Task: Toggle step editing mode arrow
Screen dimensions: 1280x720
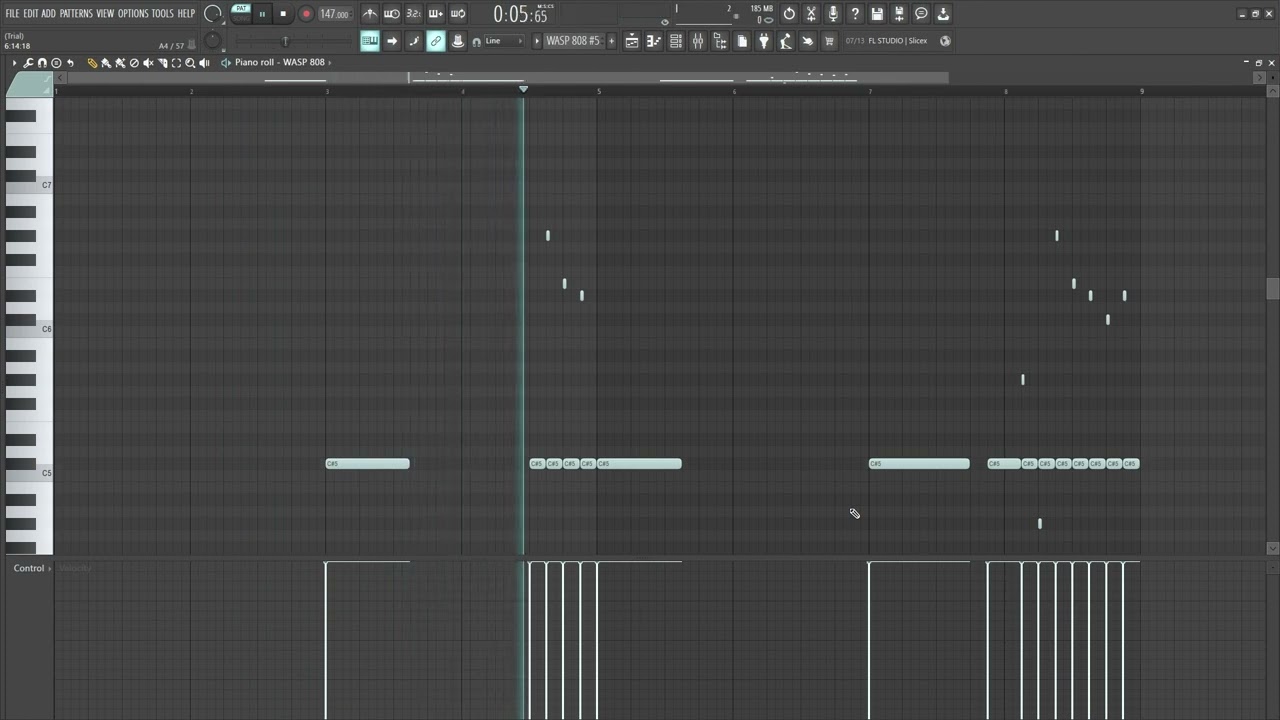Action: click(x=392, y=41)
